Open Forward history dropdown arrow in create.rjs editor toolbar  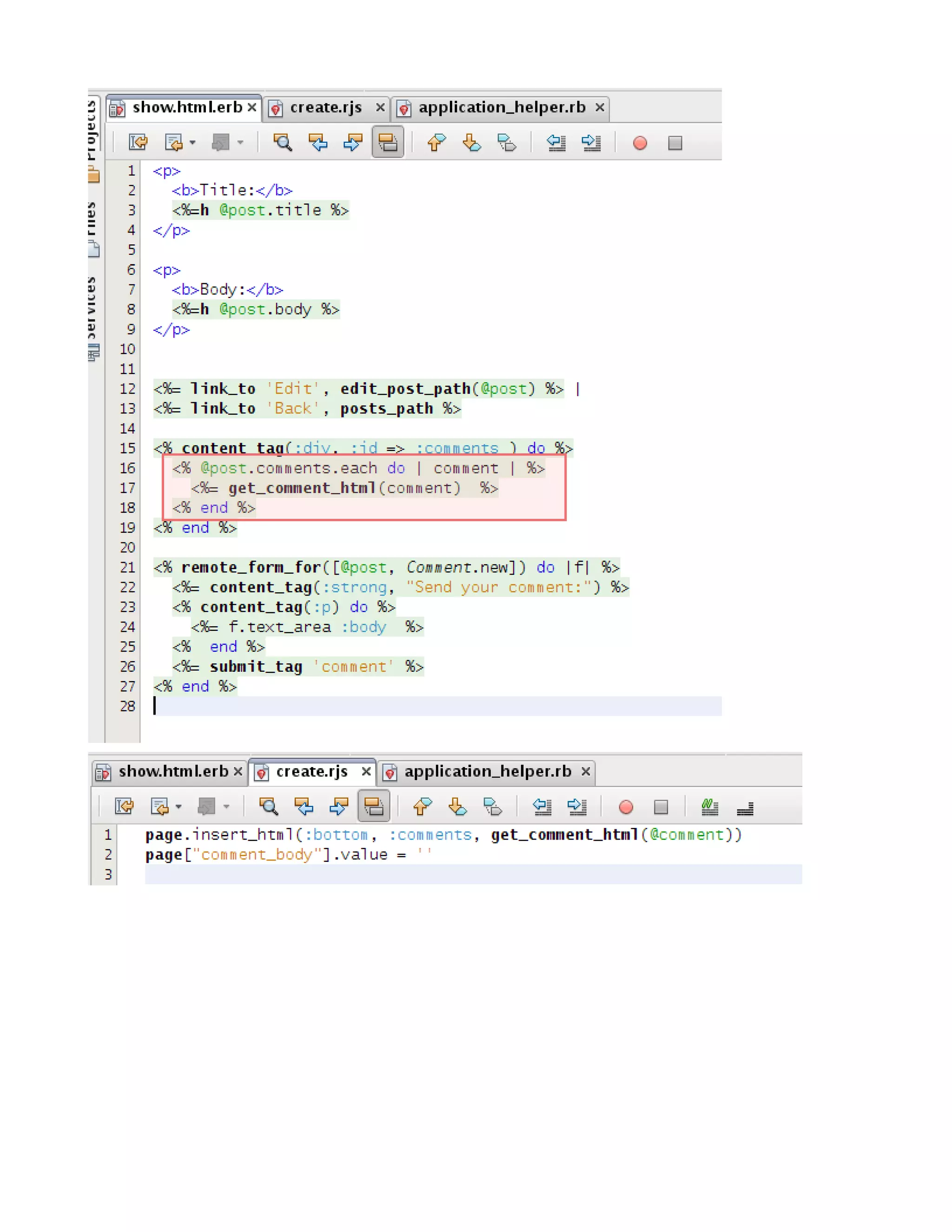(226, 807)
